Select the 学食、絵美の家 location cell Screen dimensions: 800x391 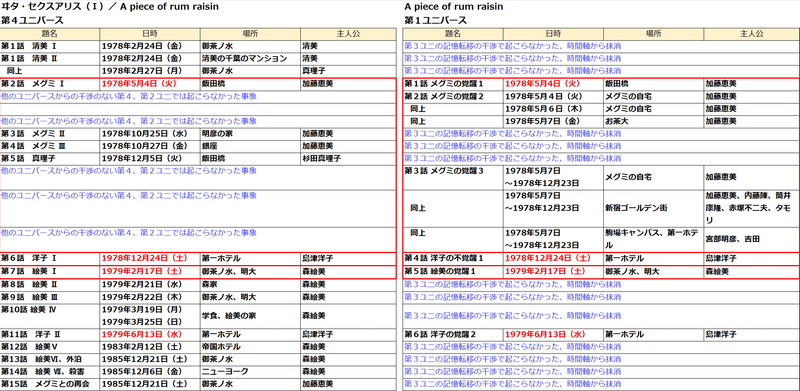click(x=250, y=316)
